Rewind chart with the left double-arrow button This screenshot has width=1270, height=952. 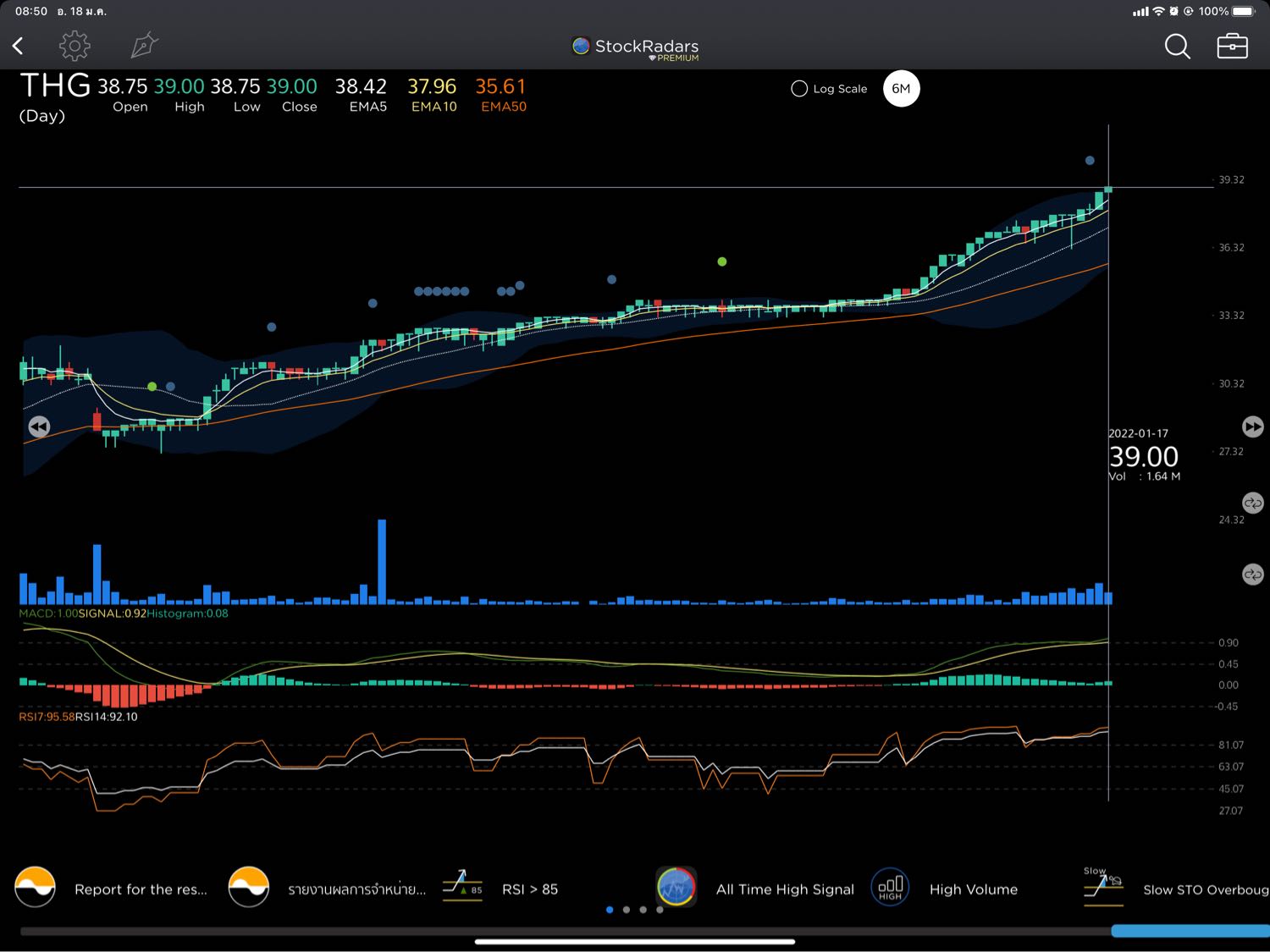pyautogui.click(x=39, y=426)
